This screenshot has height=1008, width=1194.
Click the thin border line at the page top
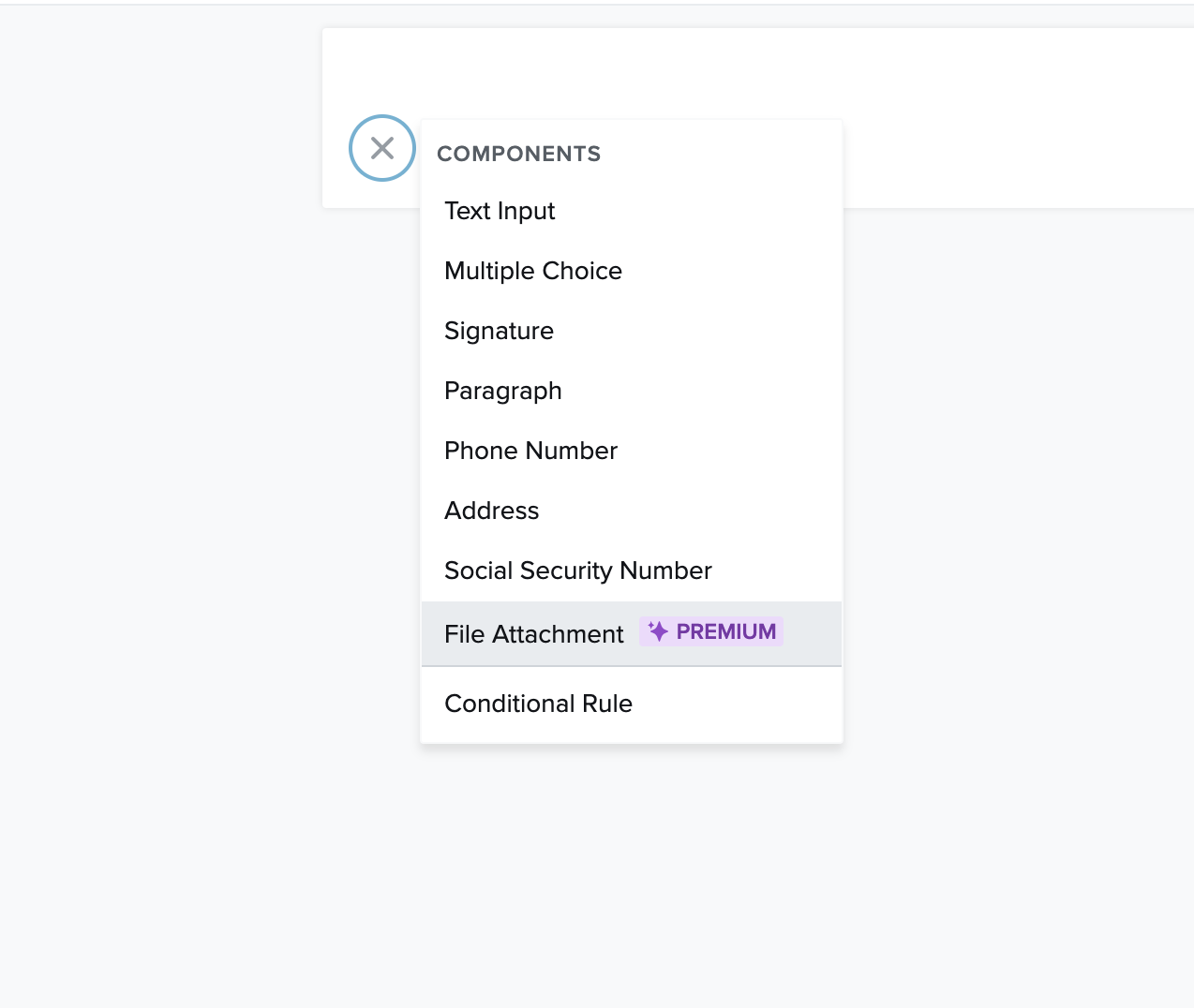[x=597, y=4]
